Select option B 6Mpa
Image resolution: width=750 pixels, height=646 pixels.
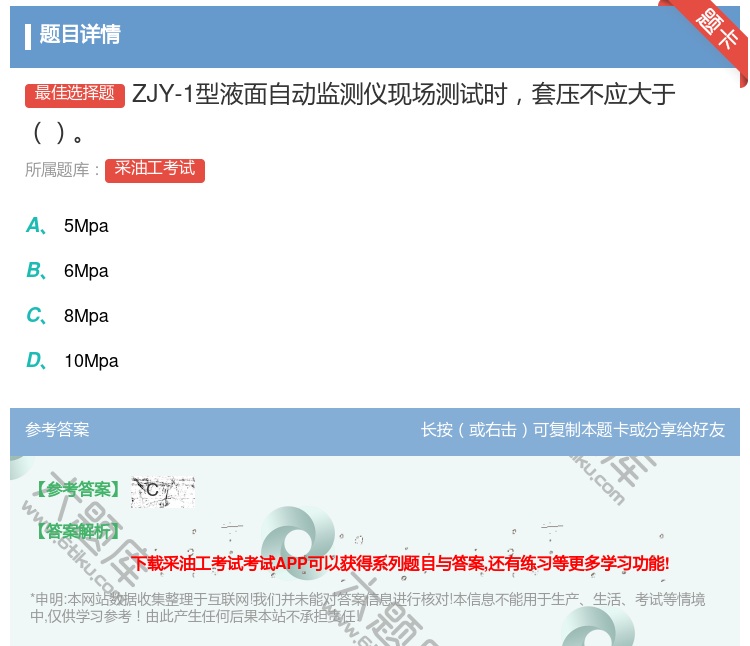point(67,271)
